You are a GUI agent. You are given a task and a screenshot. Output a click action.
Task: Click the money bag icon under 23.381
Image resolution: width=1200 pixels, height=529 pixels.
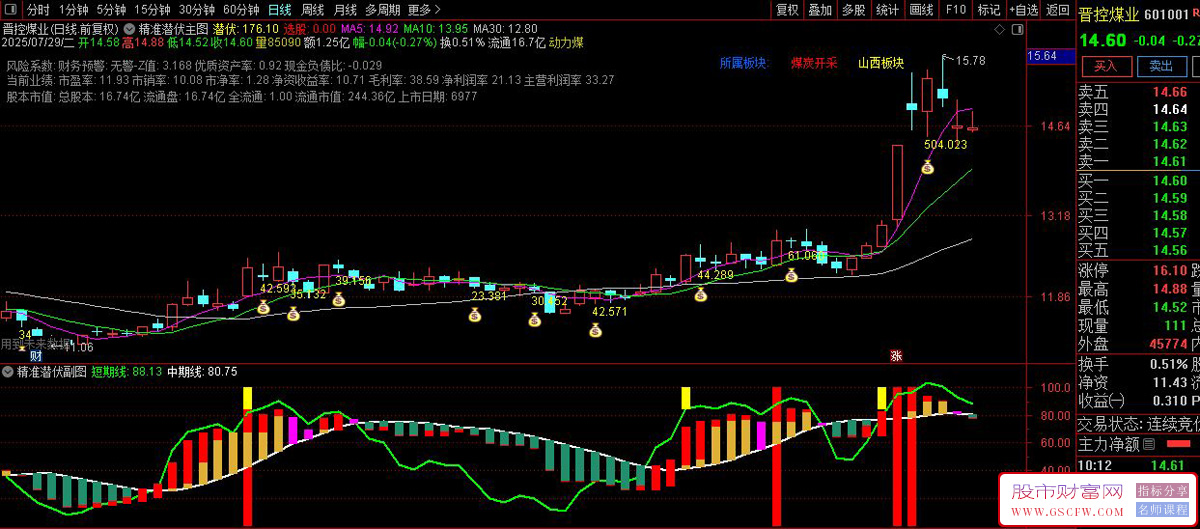(x=474, y=316)
